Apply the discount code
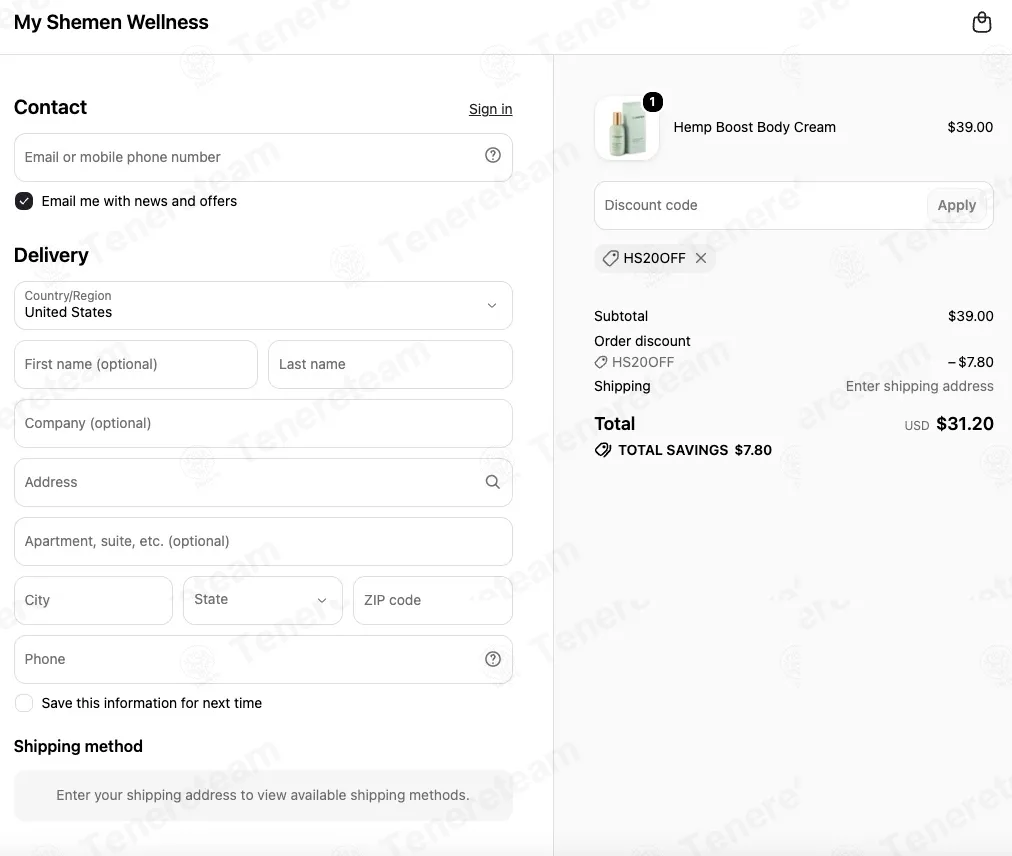Screen dimensions: 1012x856 click(956, 205)
